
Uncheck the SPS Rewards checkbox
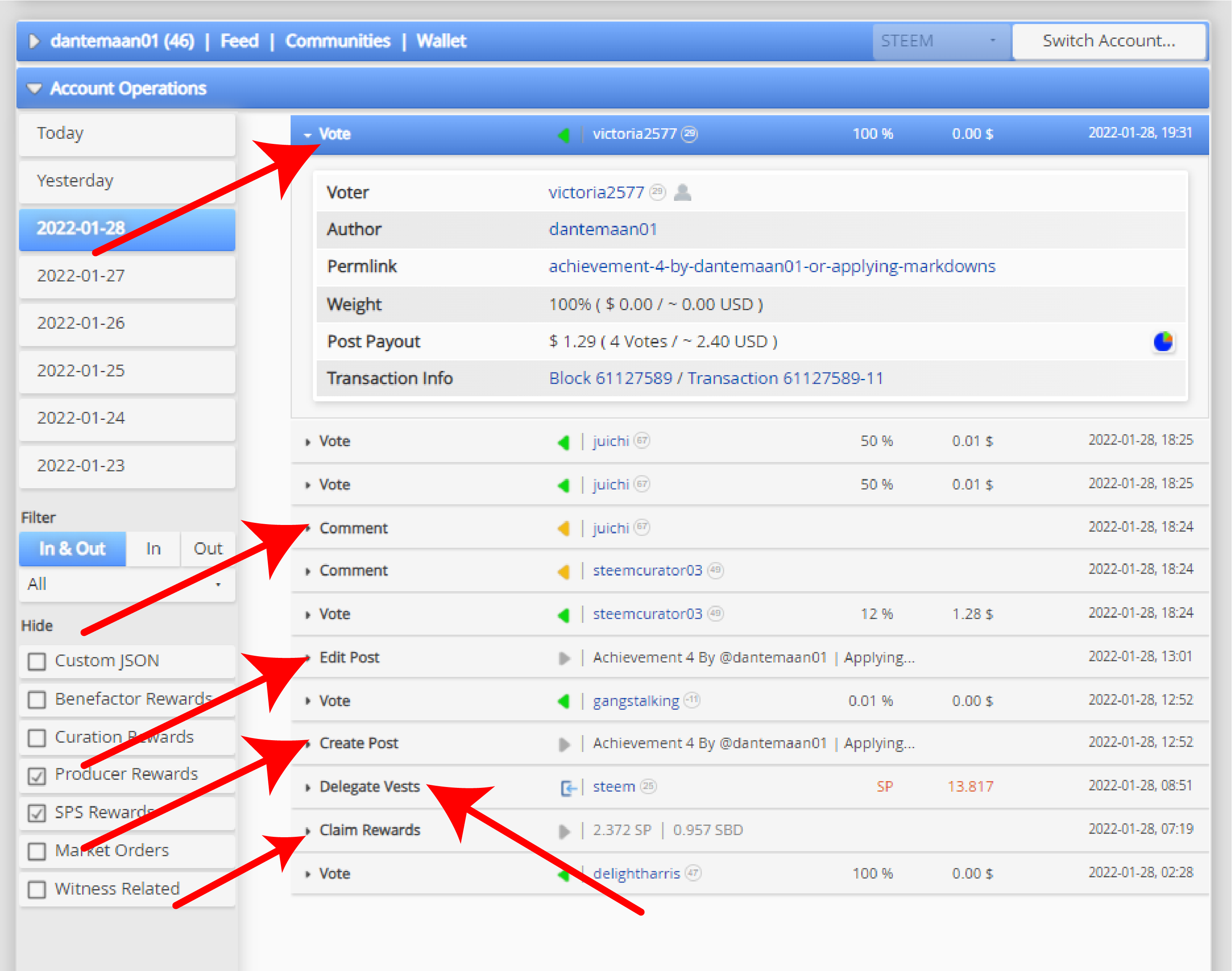[37, 814]
